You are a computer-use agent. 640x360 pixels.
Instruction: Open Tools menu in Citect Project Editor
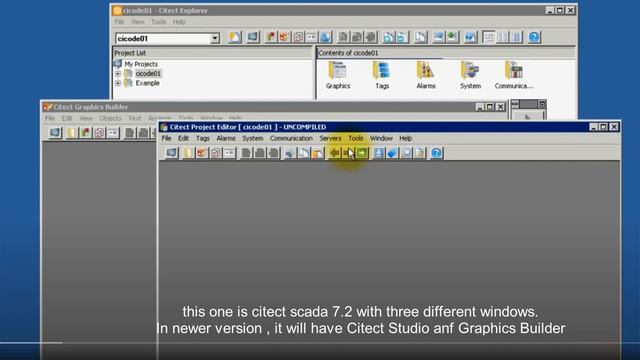click(356, 138)
